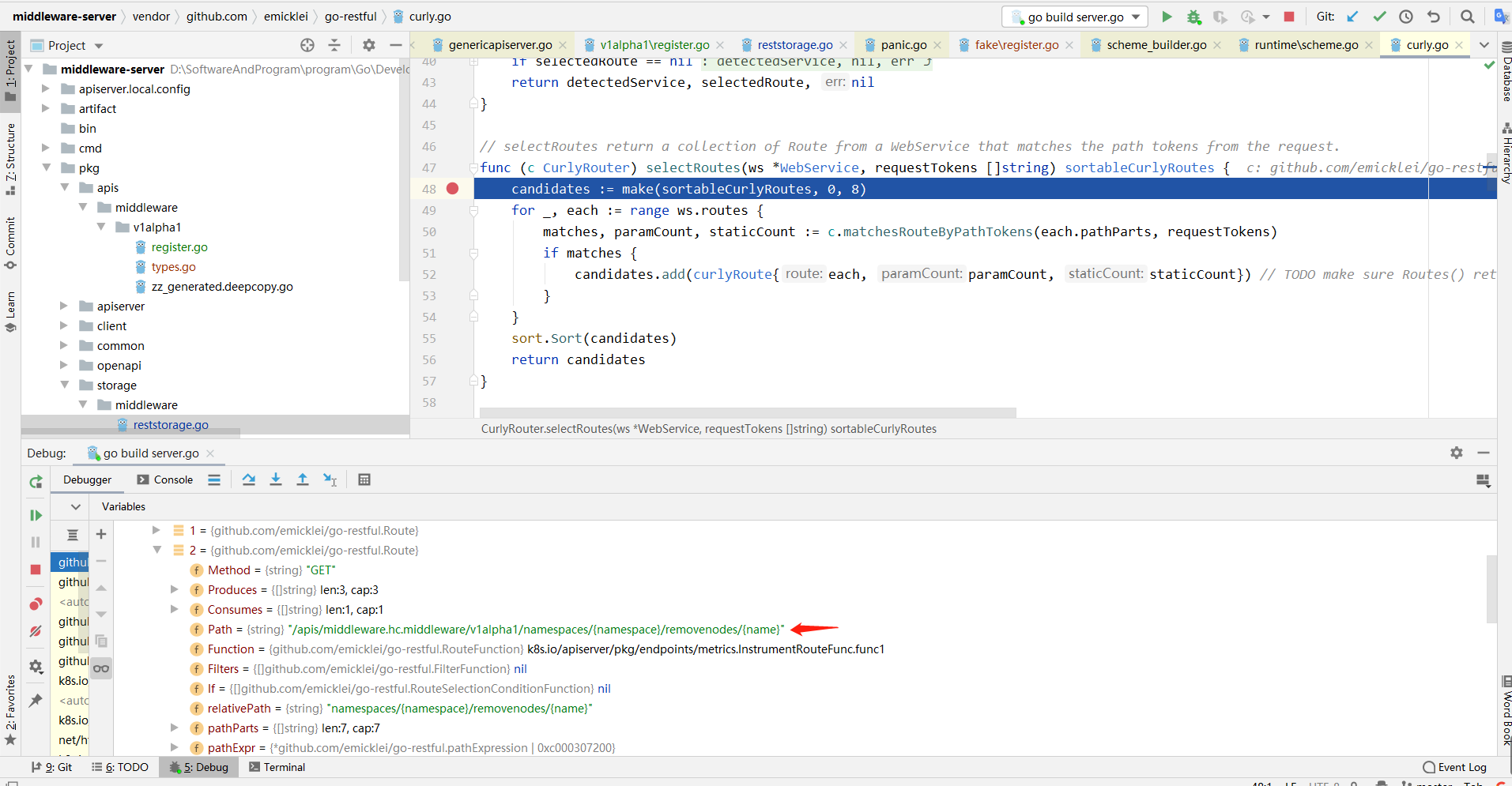Open Git history clock icon
1512x786 pixels.
click(1406, 17)
